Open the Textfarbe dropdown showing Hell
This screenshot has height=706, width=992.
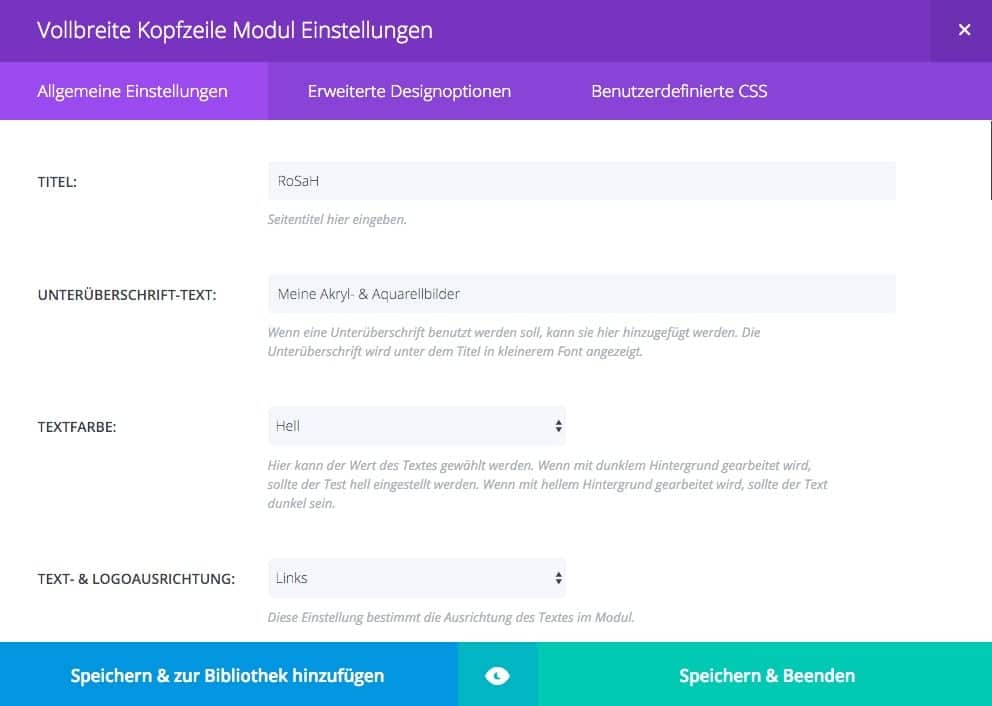(416, 426)
